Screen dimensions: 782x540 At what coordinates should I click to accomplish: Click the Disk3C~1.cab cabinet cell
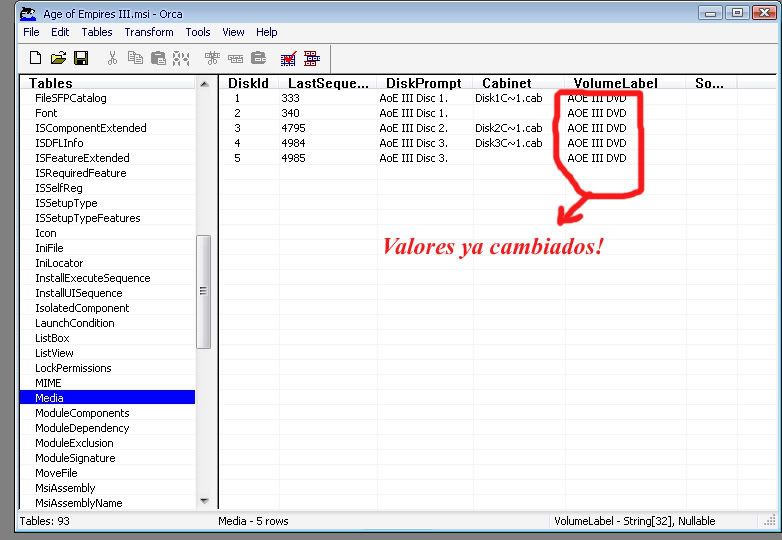(x=509, y=143)
